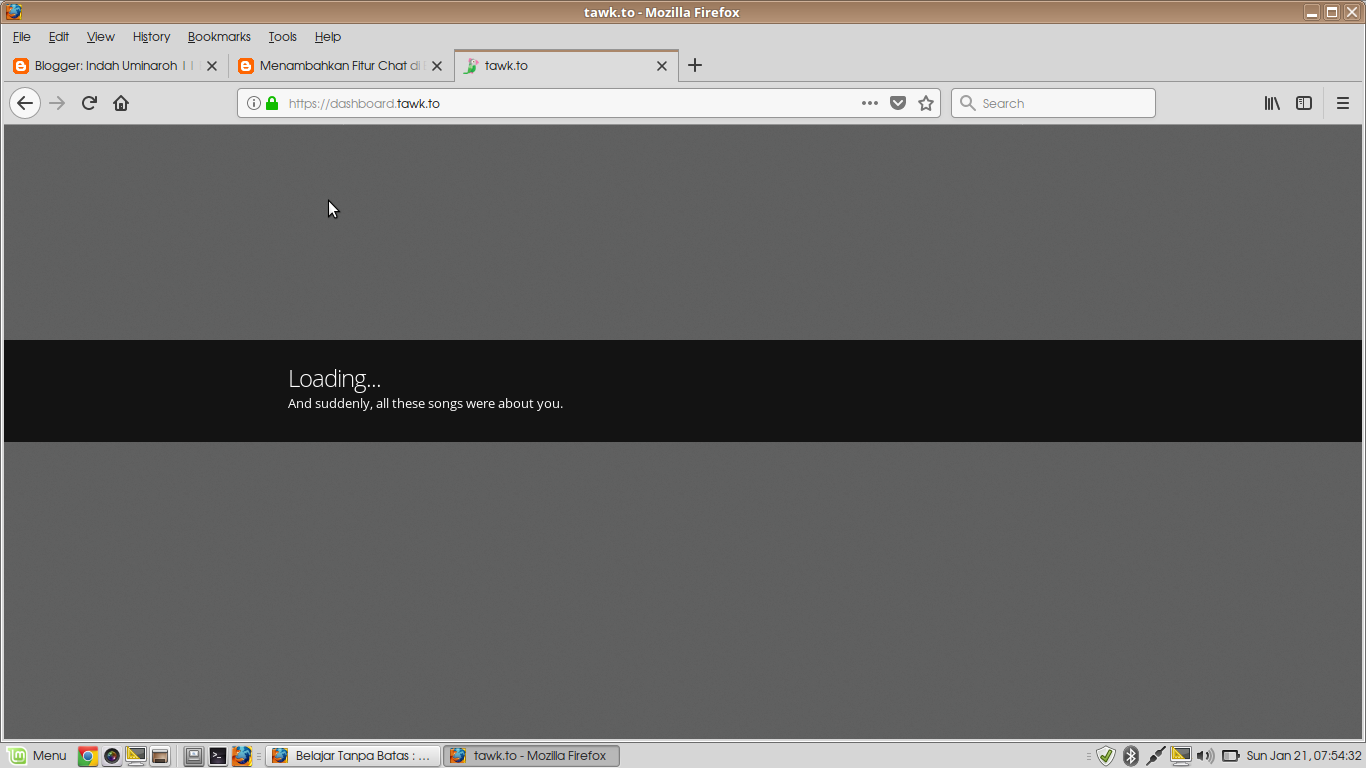1366x768 pixels.
Task: Select tawk.to - Mozilla Firefox taskbar button
Action: (531, 756)
